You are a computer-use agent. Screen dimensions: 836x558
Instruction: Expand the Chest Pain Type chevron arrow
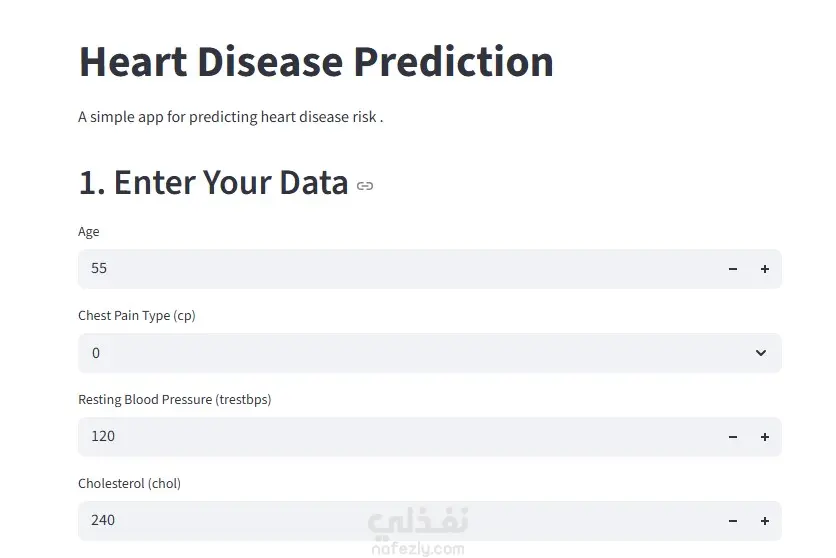coord(761,353)
